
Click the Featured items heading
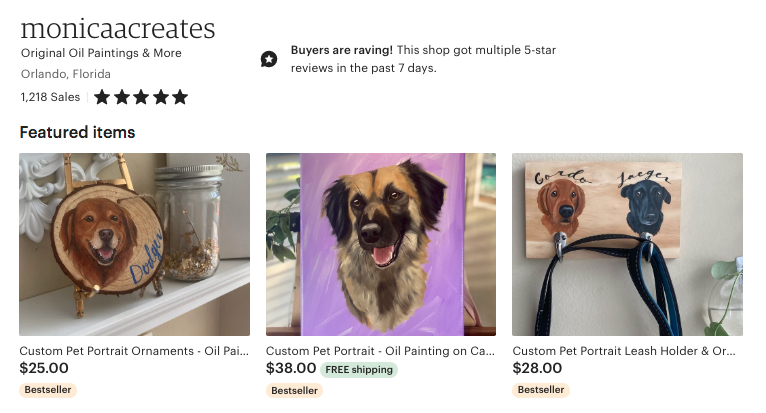click(x=77, y=132)
